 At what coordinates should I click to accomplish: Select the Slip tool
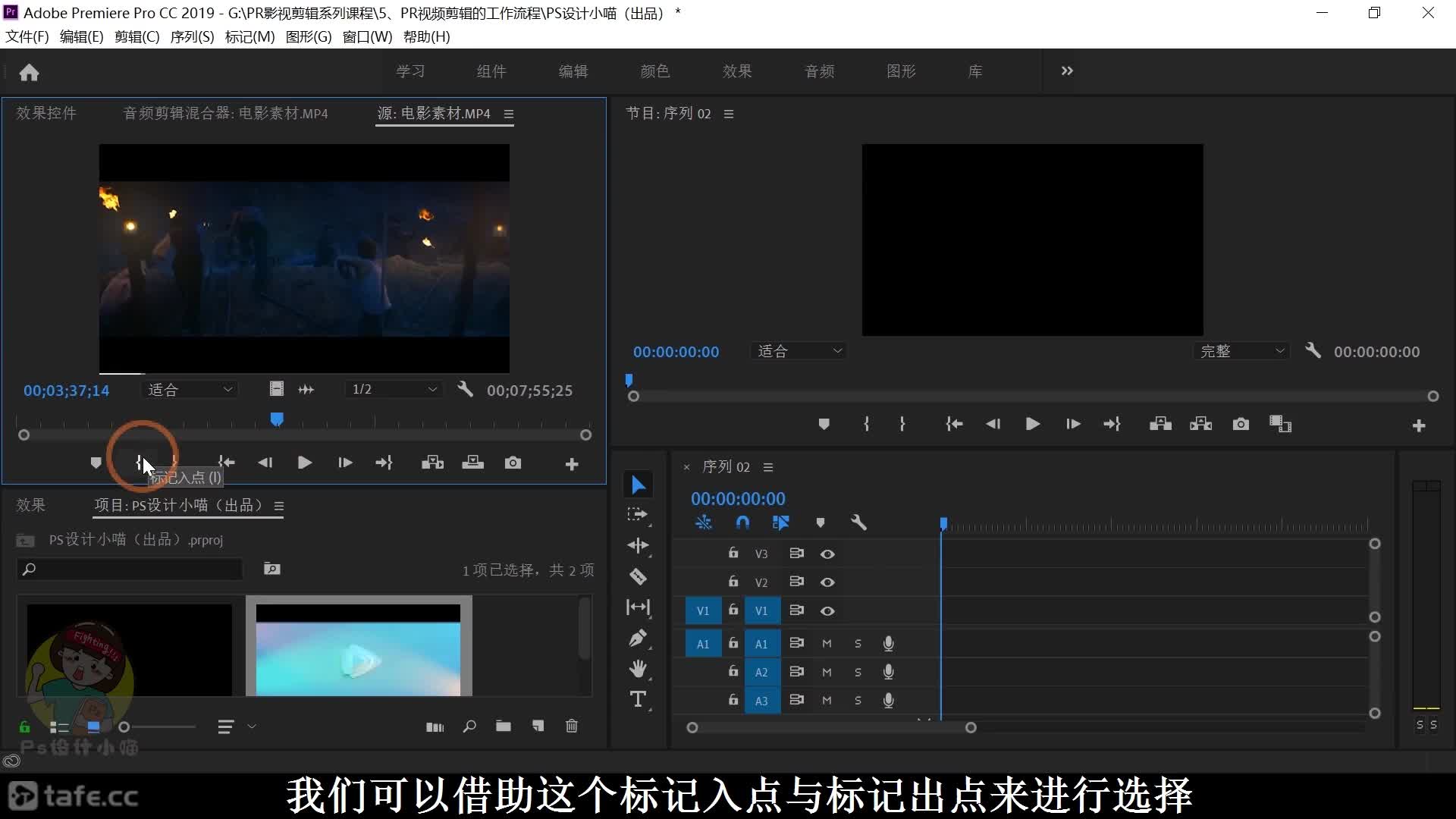point(639,607)
